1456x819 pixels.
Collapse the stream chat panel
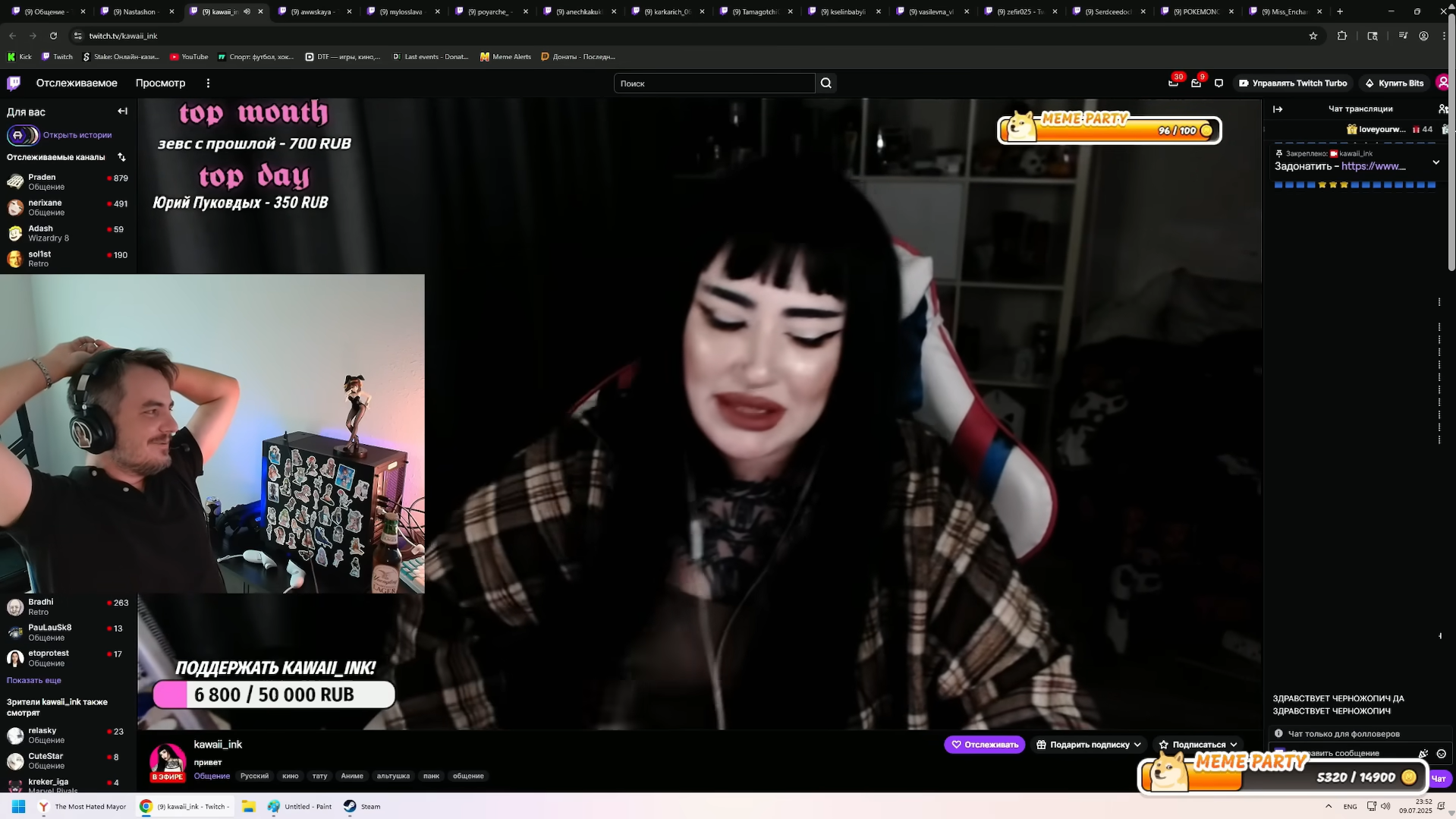(1278, 109)
